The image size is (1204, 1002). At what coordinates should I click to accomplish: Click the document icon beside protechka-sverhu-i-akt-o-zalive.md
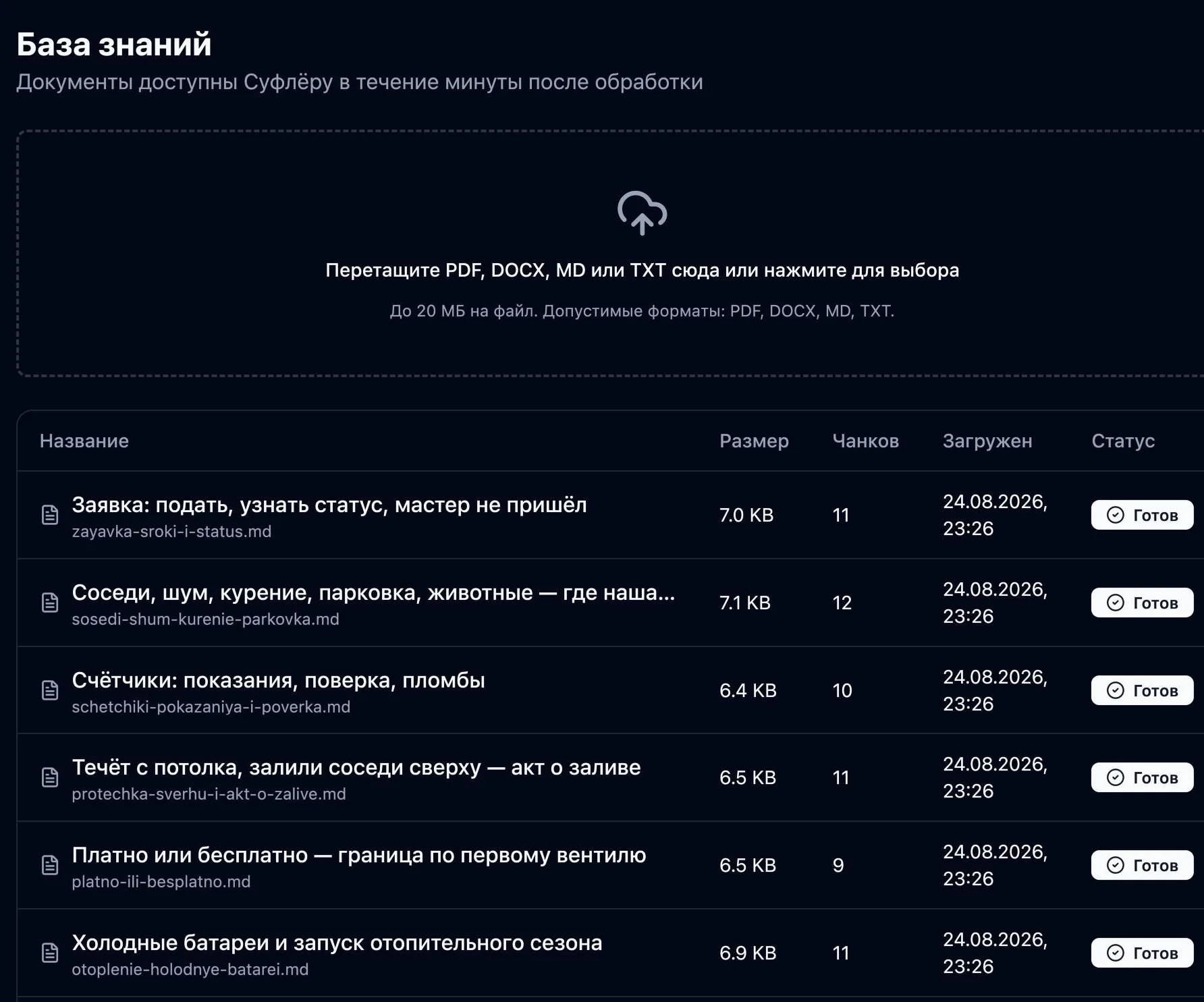coord(50,777)
